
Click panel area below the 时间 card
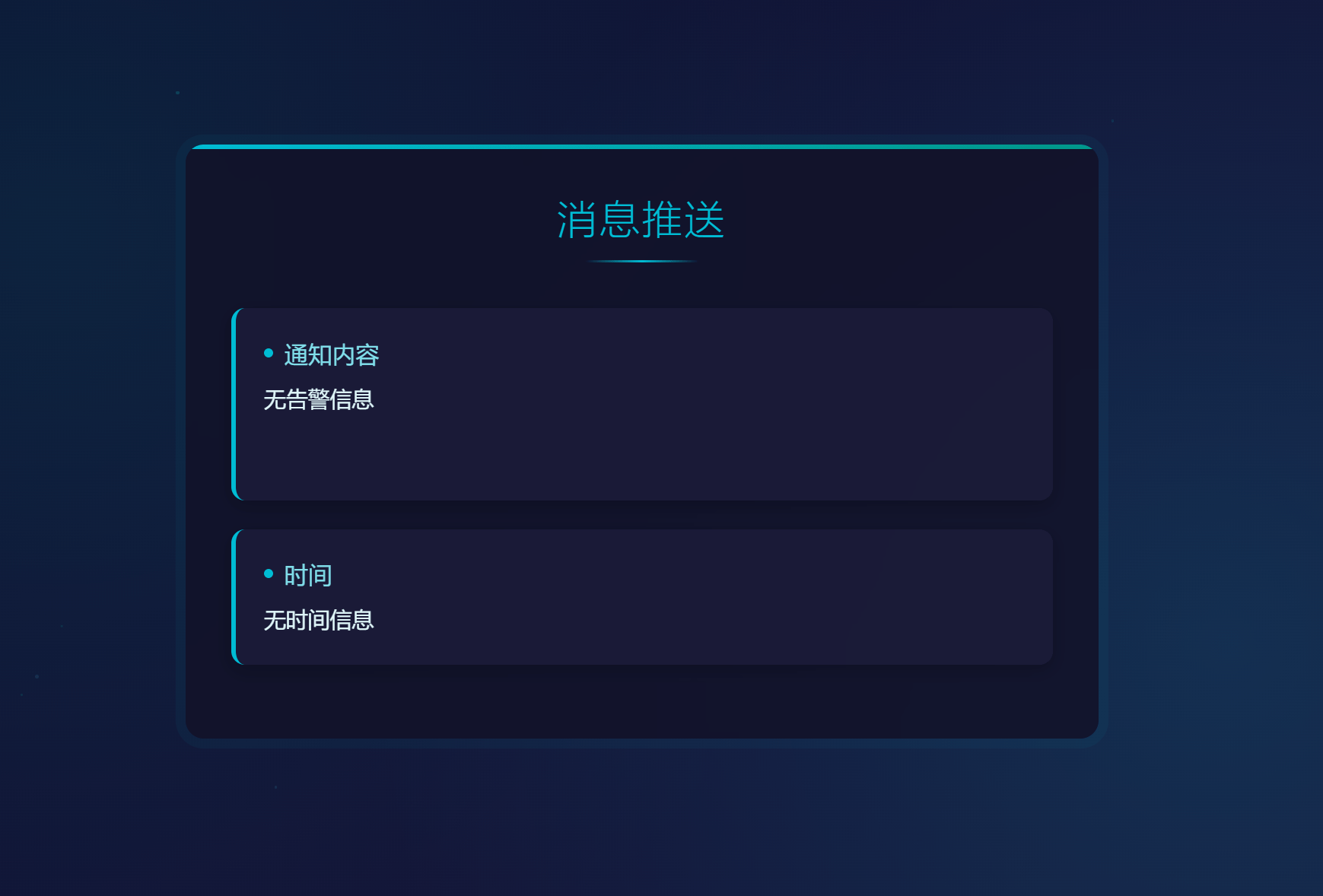pos(641,701)
